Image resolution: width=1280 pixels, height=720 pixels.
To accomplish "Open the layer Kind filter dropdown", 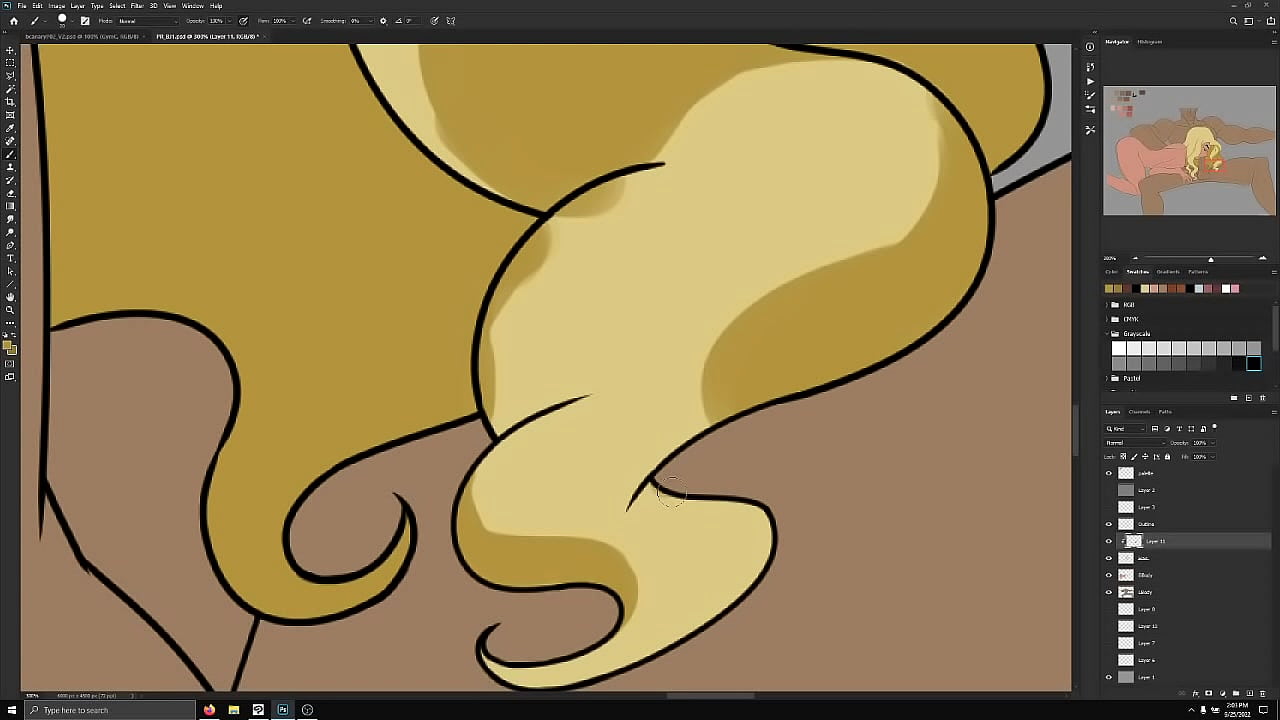I will coord(1126,429).
